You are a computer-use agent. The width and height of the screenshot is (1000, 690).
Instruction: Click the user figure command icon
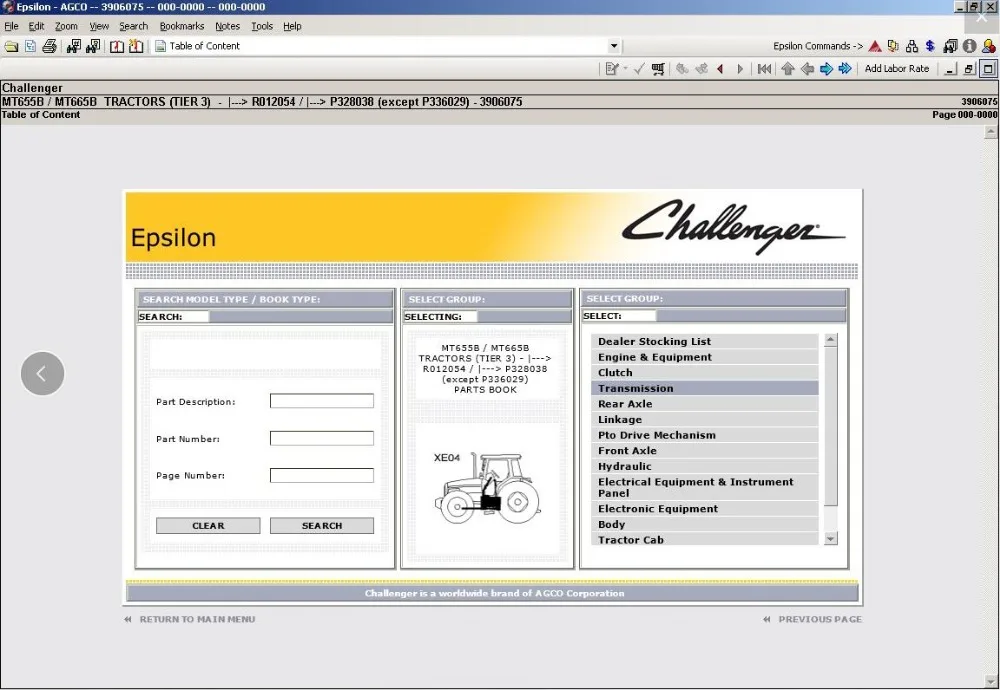click(989, 46)
